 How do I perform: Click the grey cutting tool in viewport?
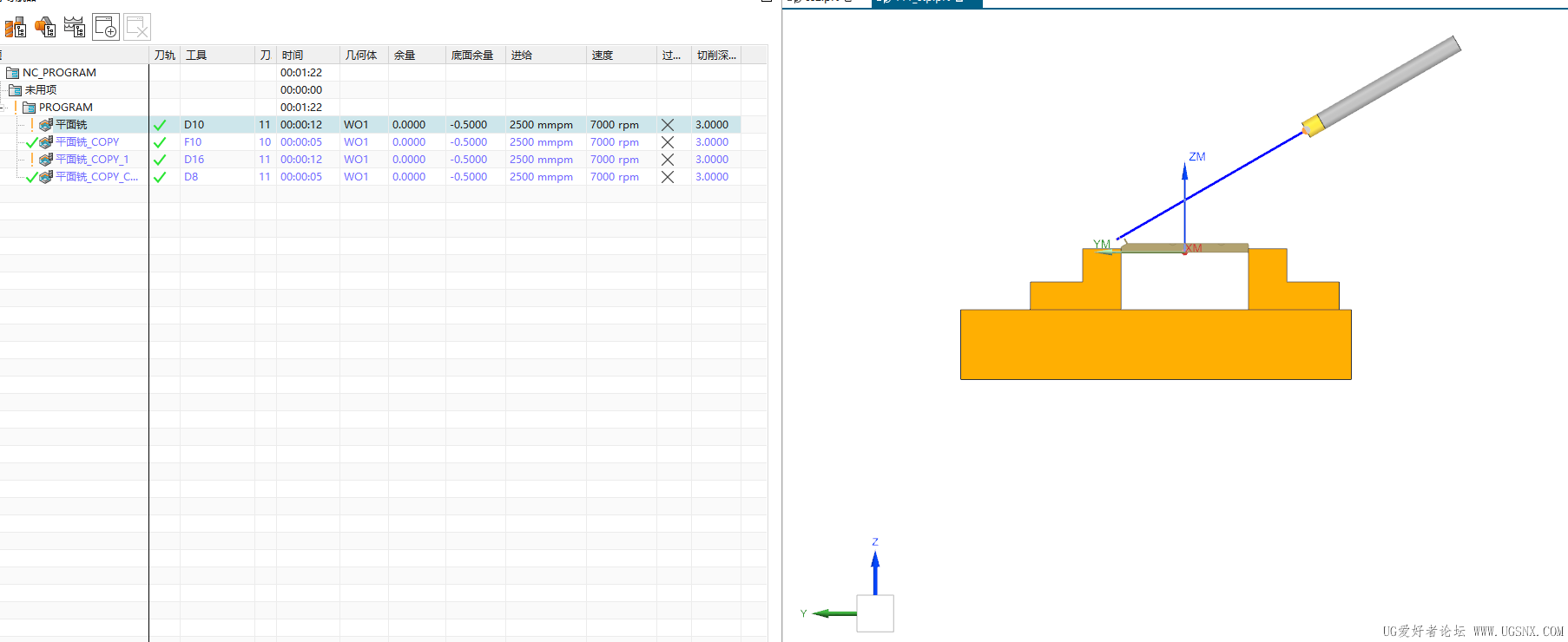click(1388, 82)
